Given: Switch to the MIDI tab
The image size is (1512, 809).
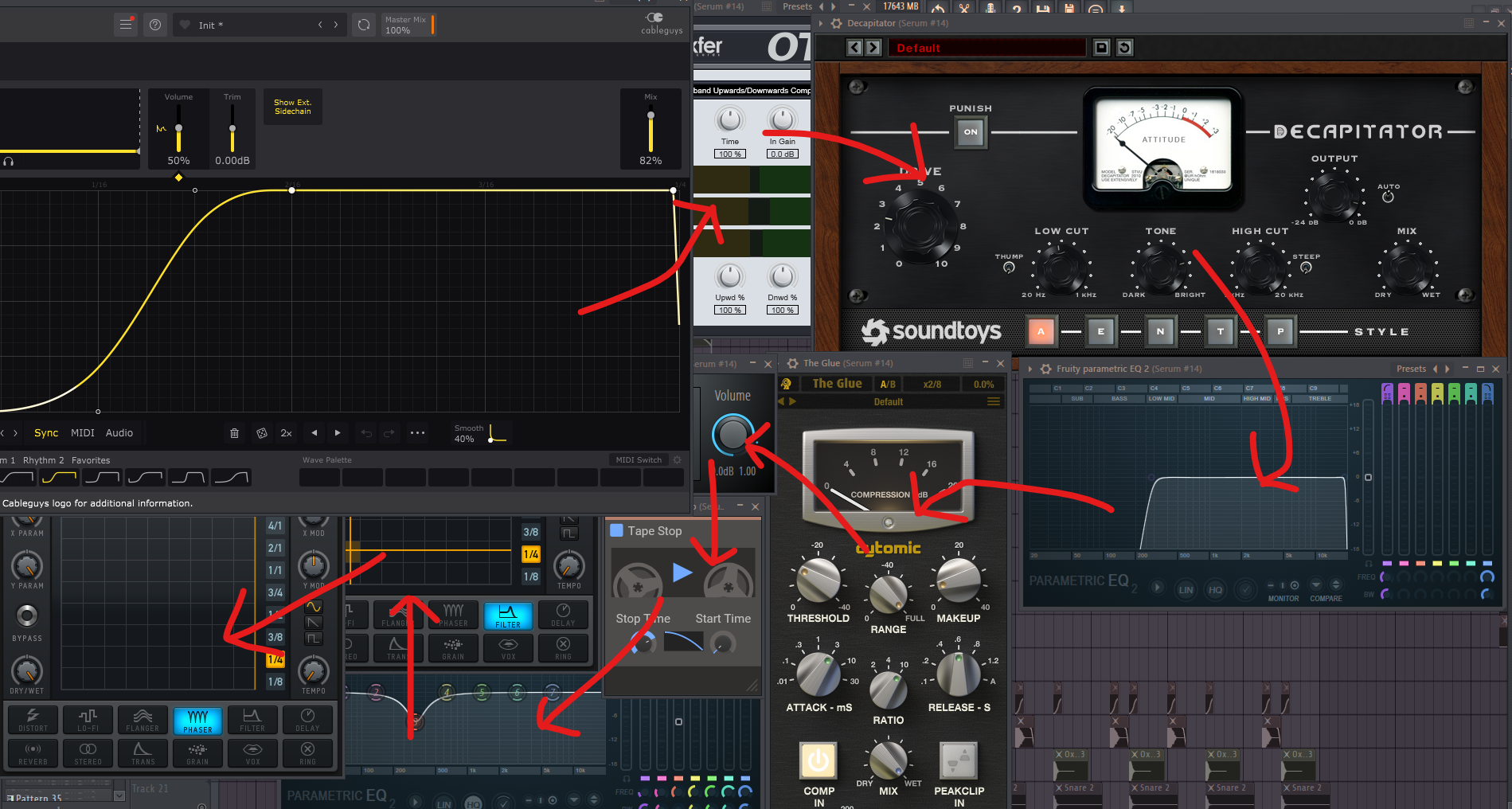Looking at the screenshot, I should coord(83,433).
